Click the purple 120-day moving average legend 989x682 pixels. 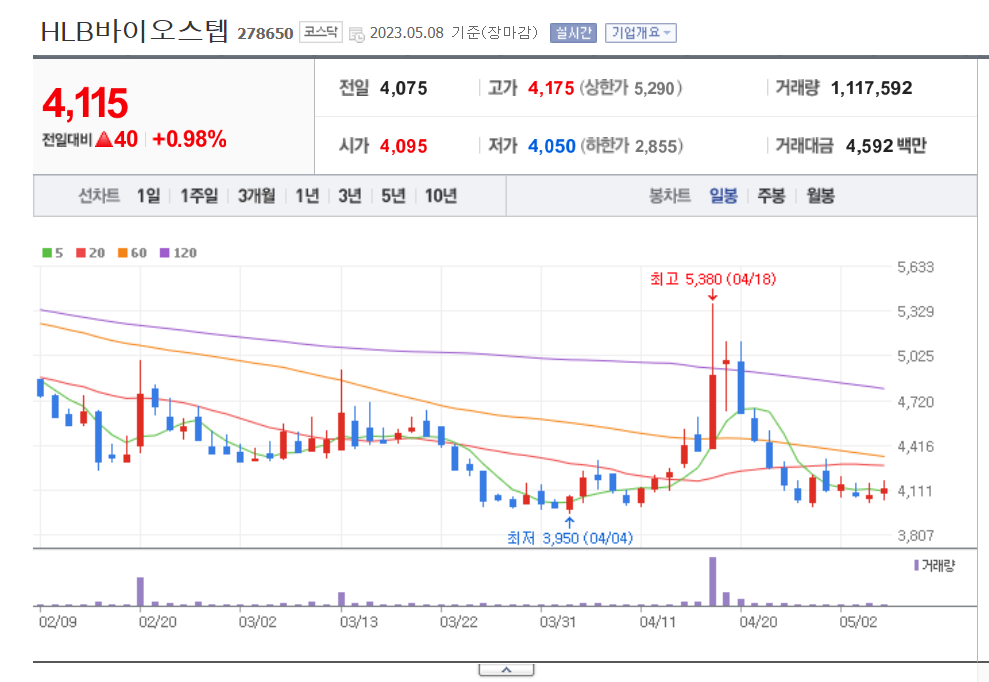178,253
